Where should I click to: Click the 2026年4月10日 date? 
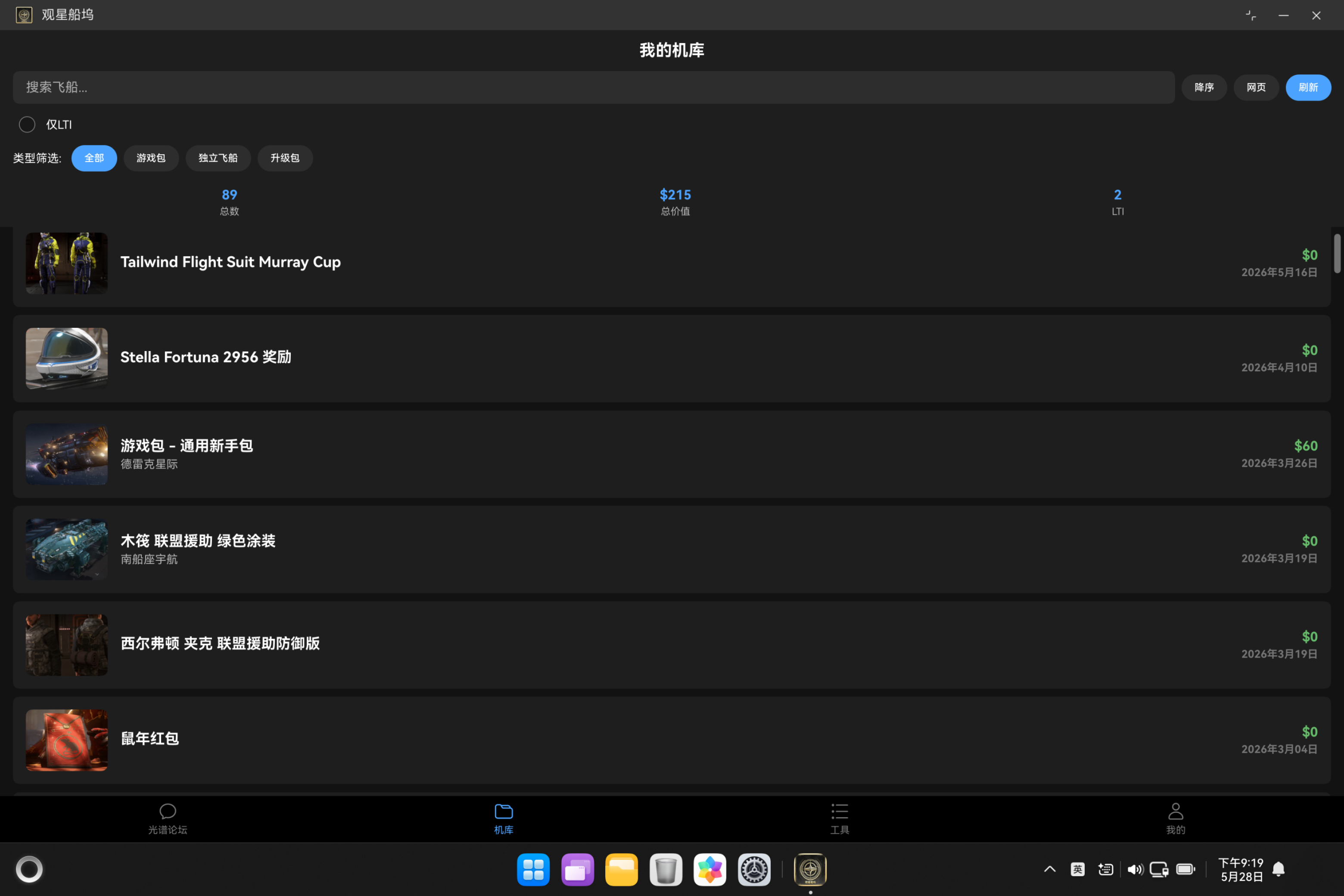(1279, 367)
